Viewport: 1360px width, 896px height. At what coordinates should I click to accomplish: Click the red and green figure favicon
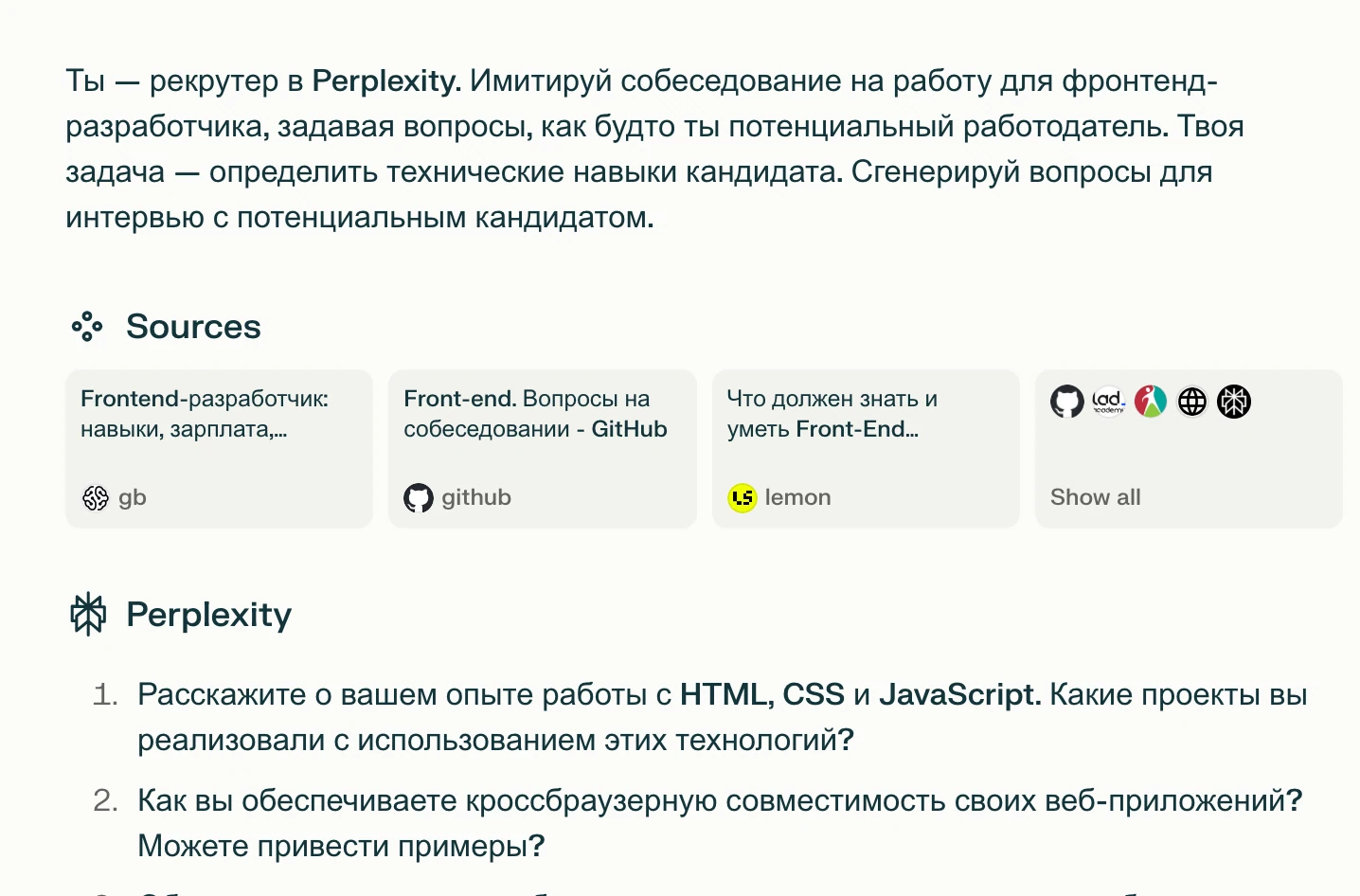(x=1151, y=402)
